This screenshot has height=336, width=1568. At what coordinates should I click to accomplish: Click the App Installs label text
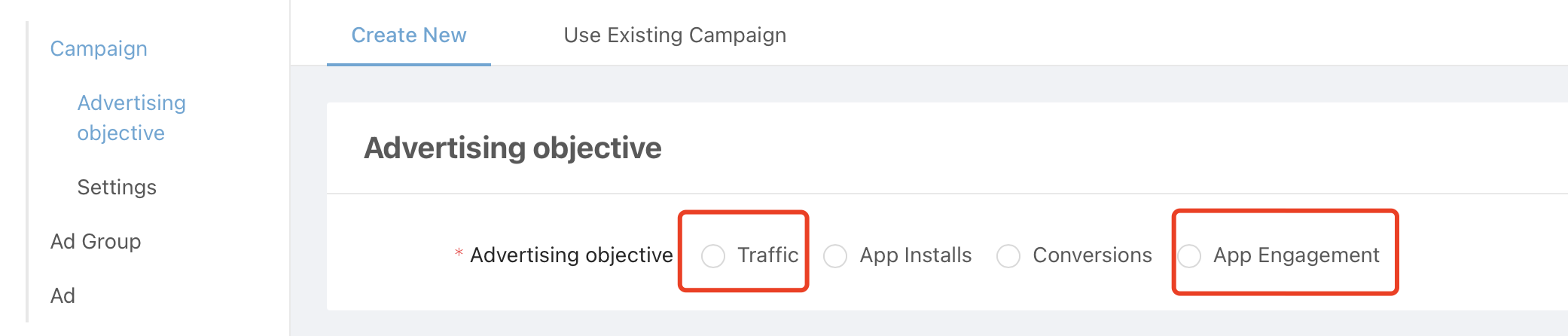(x=915, y=255)
